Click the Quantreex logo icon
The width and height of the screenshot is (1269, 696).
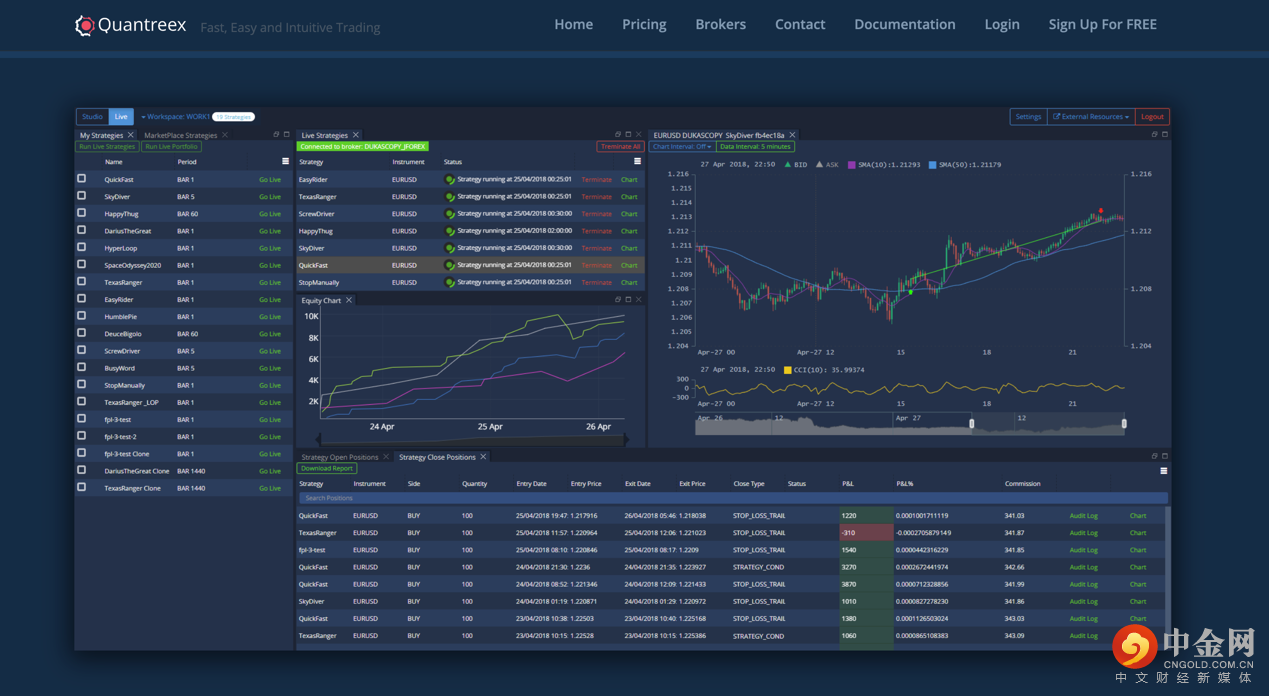85,26
